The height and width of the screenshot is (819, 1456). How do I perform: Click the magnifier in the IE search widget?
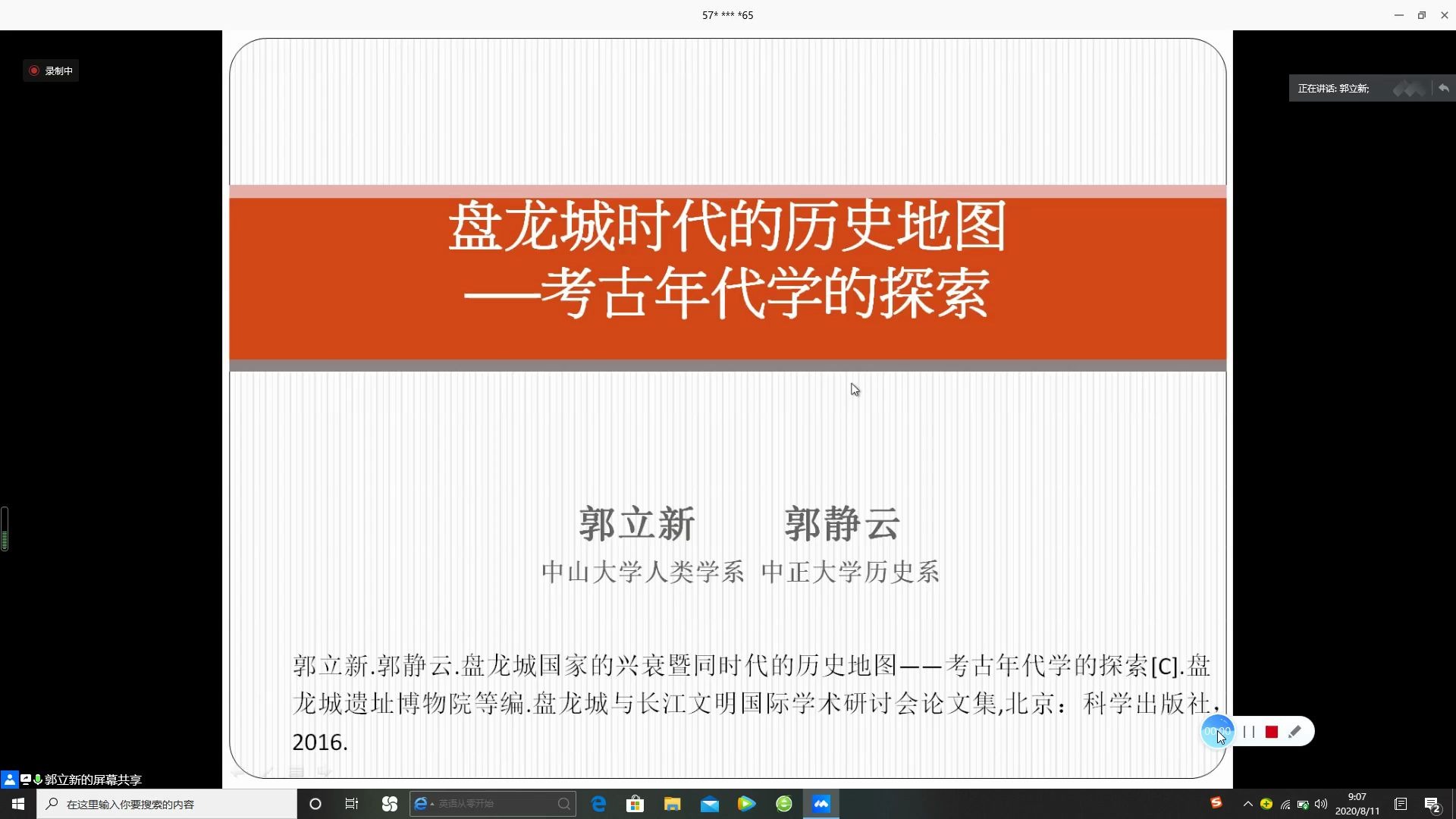pyautogui.click(x=563, y=804)
